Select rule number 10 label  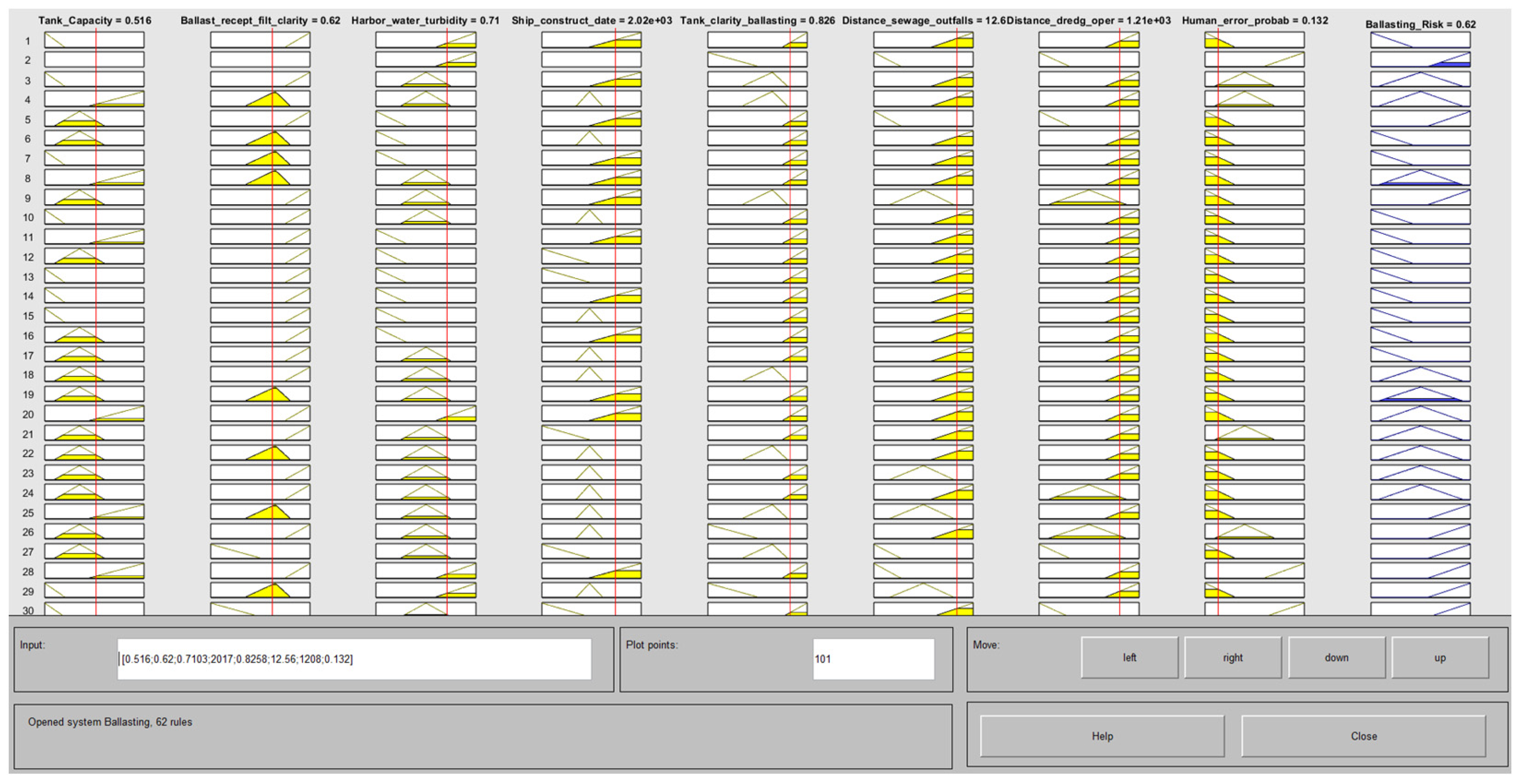point(28,217)
